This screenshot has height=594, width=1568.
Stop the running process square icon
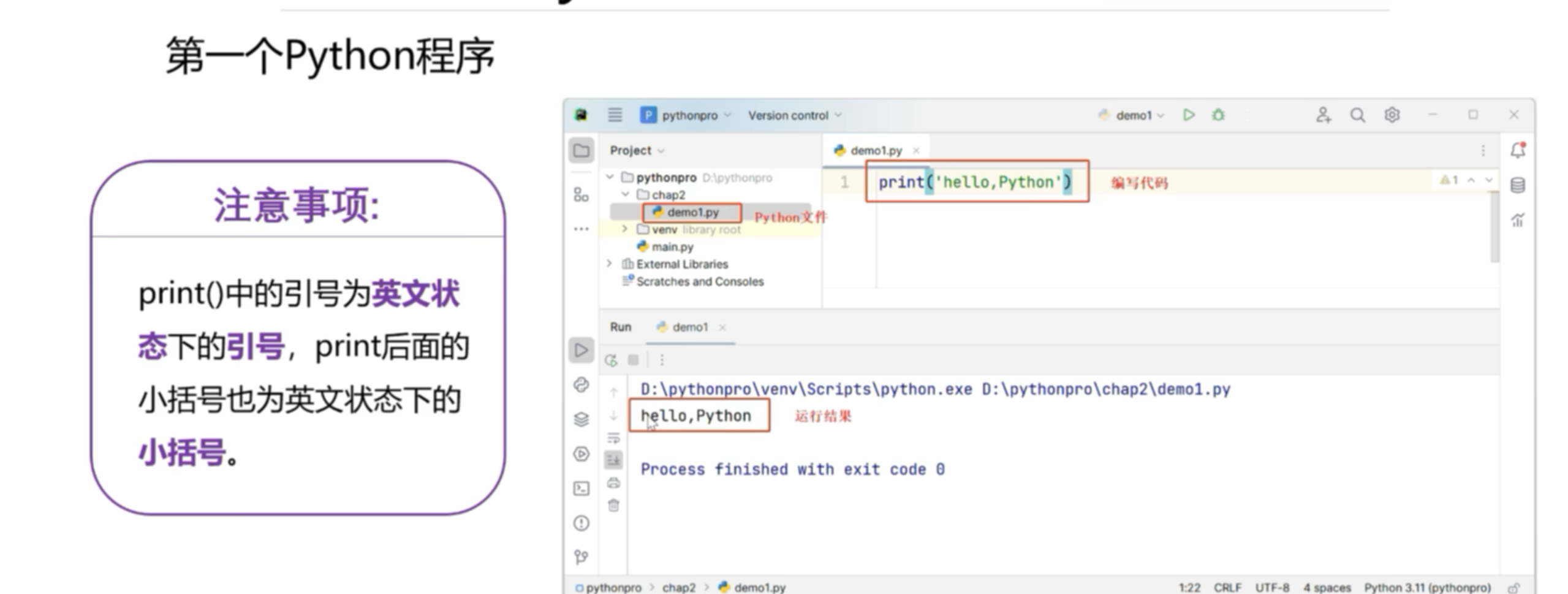(634, 360)
